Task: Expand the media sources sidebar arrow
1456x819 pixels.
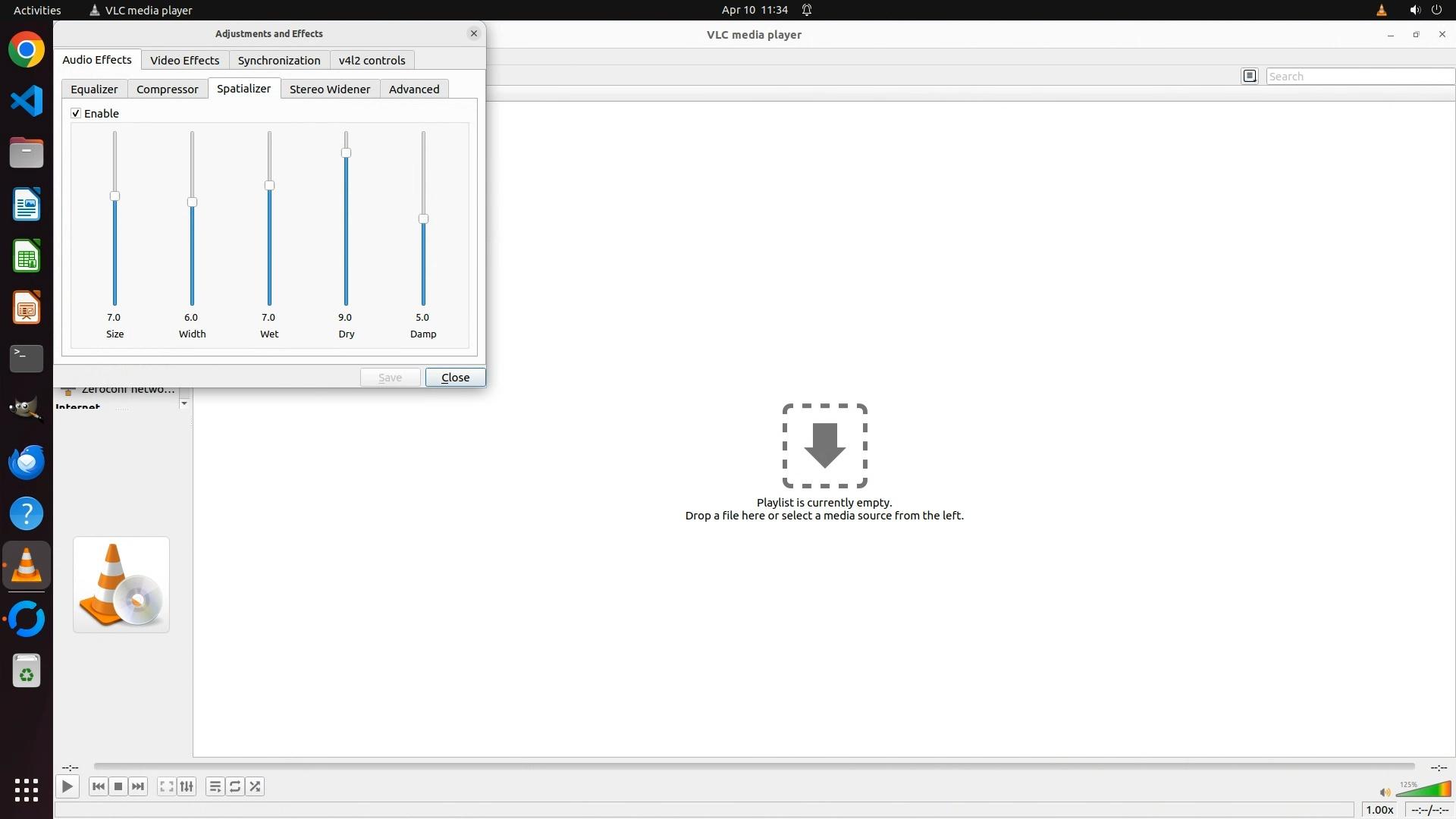Action: [x=184, y=403]
